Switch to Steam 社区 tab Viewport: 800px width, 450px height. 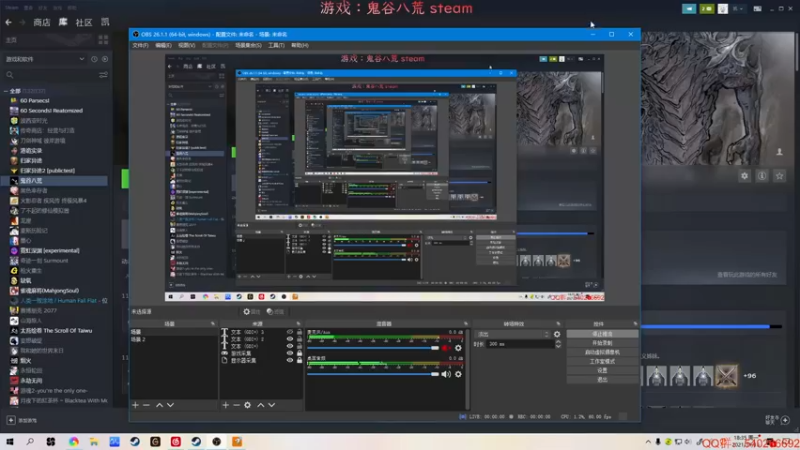(84, 22)
